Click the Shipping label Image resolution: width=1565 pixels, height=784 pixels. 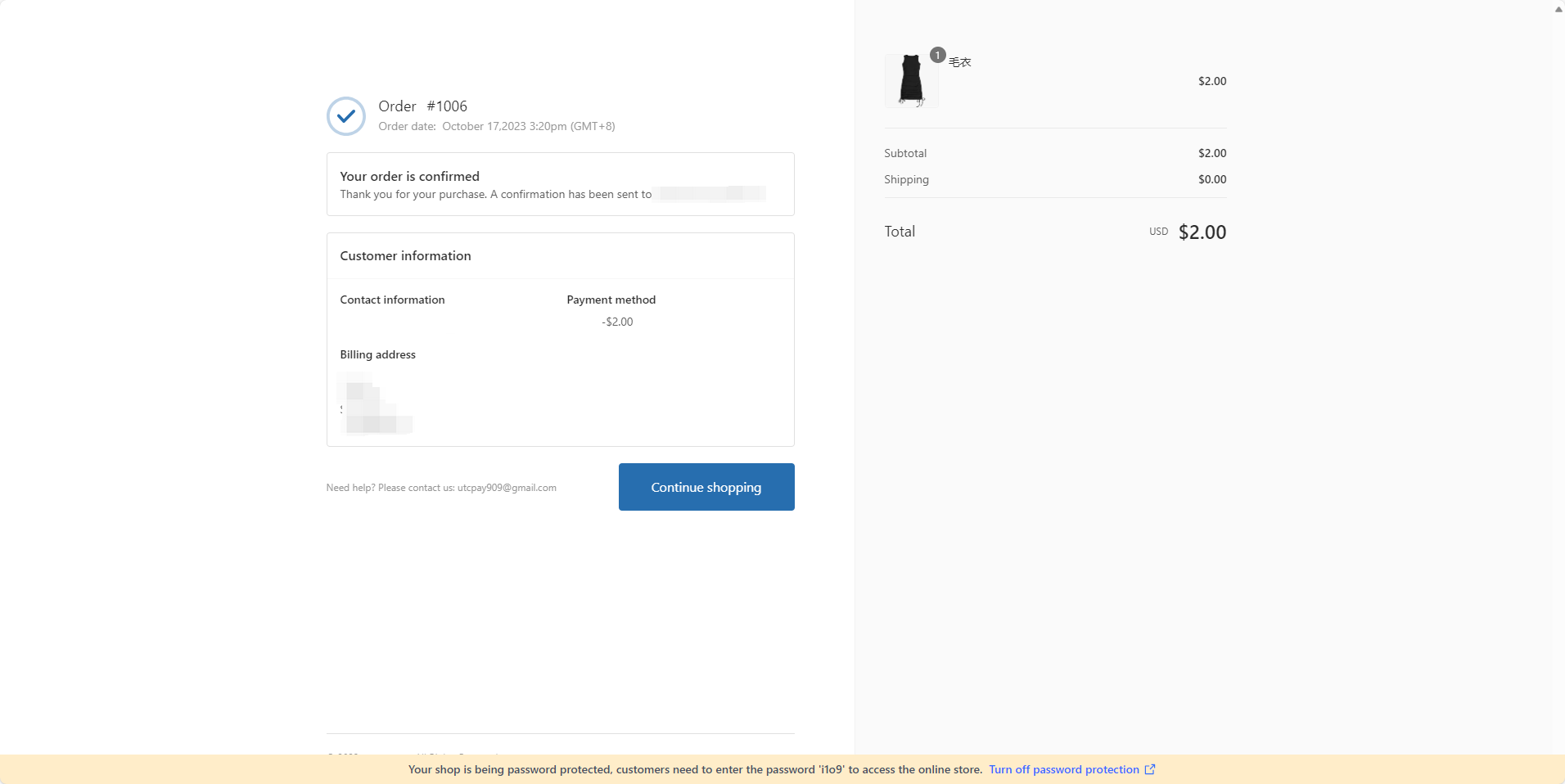click(x=906, y=179)
